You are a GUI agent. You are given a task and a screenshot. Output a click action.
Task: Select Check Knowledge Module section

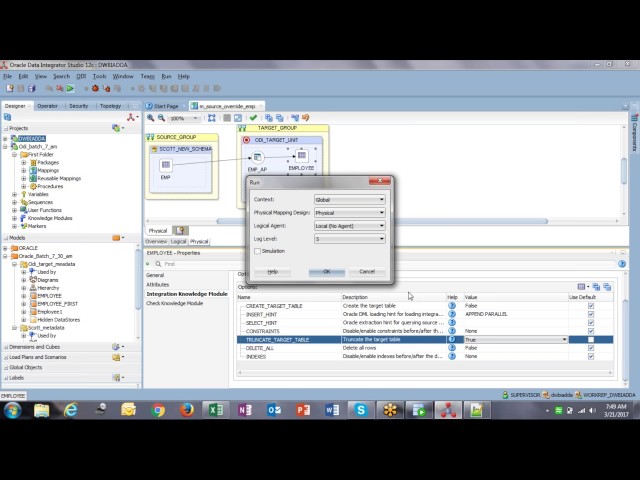click(175, 303)
